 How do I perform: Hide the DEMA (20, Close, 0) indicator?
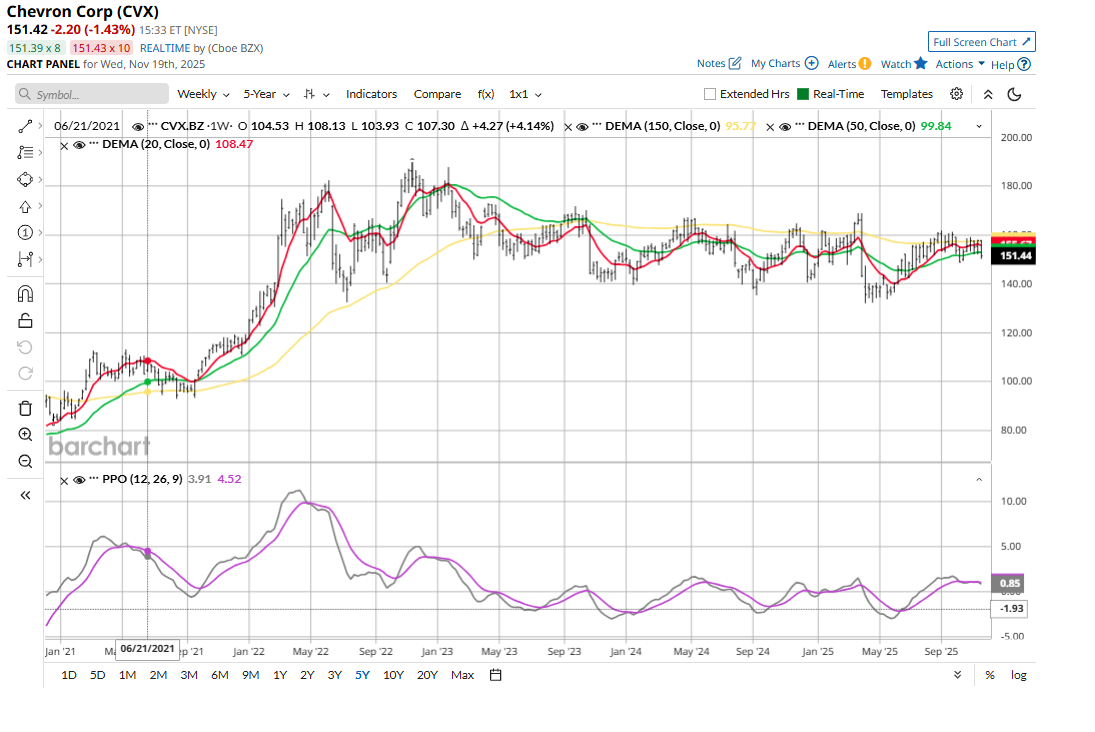click(79, 145)
